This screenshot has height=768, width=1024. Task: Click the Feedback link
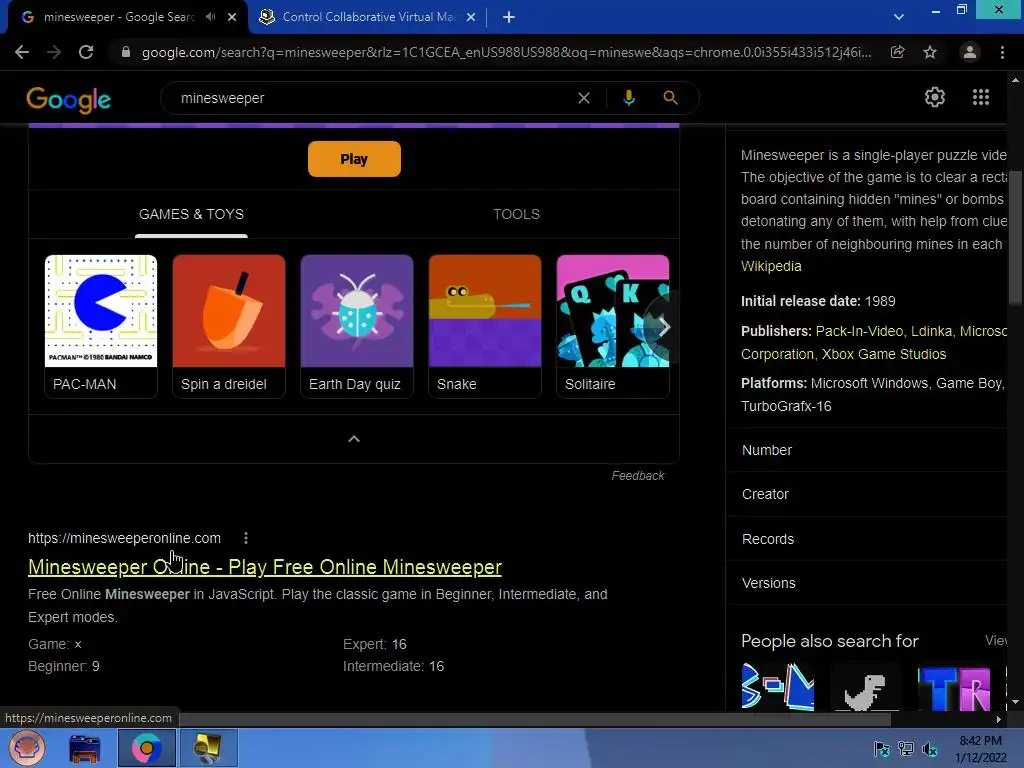637,475
